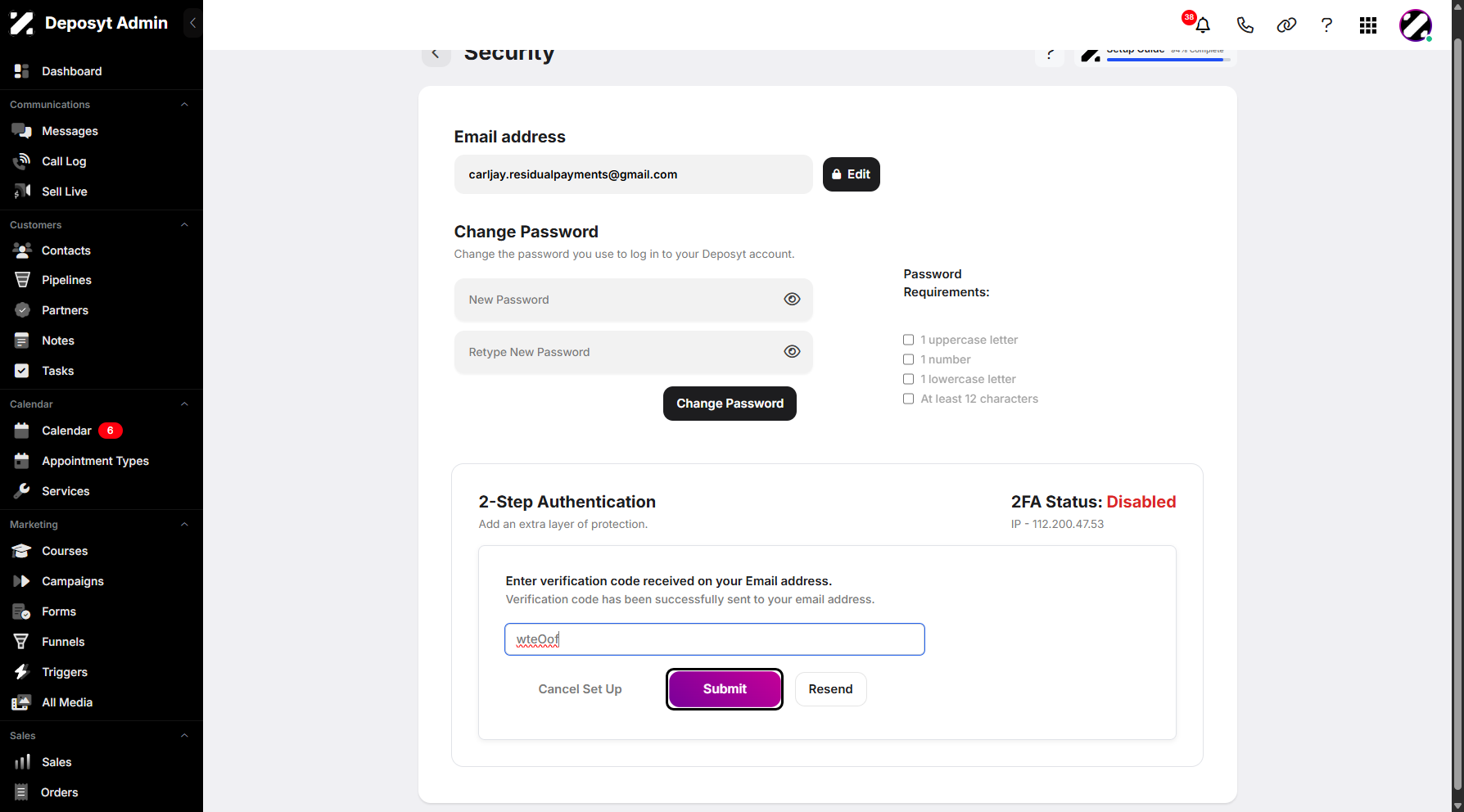1464x812 pixels.
Task: Tick the At least 12 characters checkbox
Action: [908, 399]
